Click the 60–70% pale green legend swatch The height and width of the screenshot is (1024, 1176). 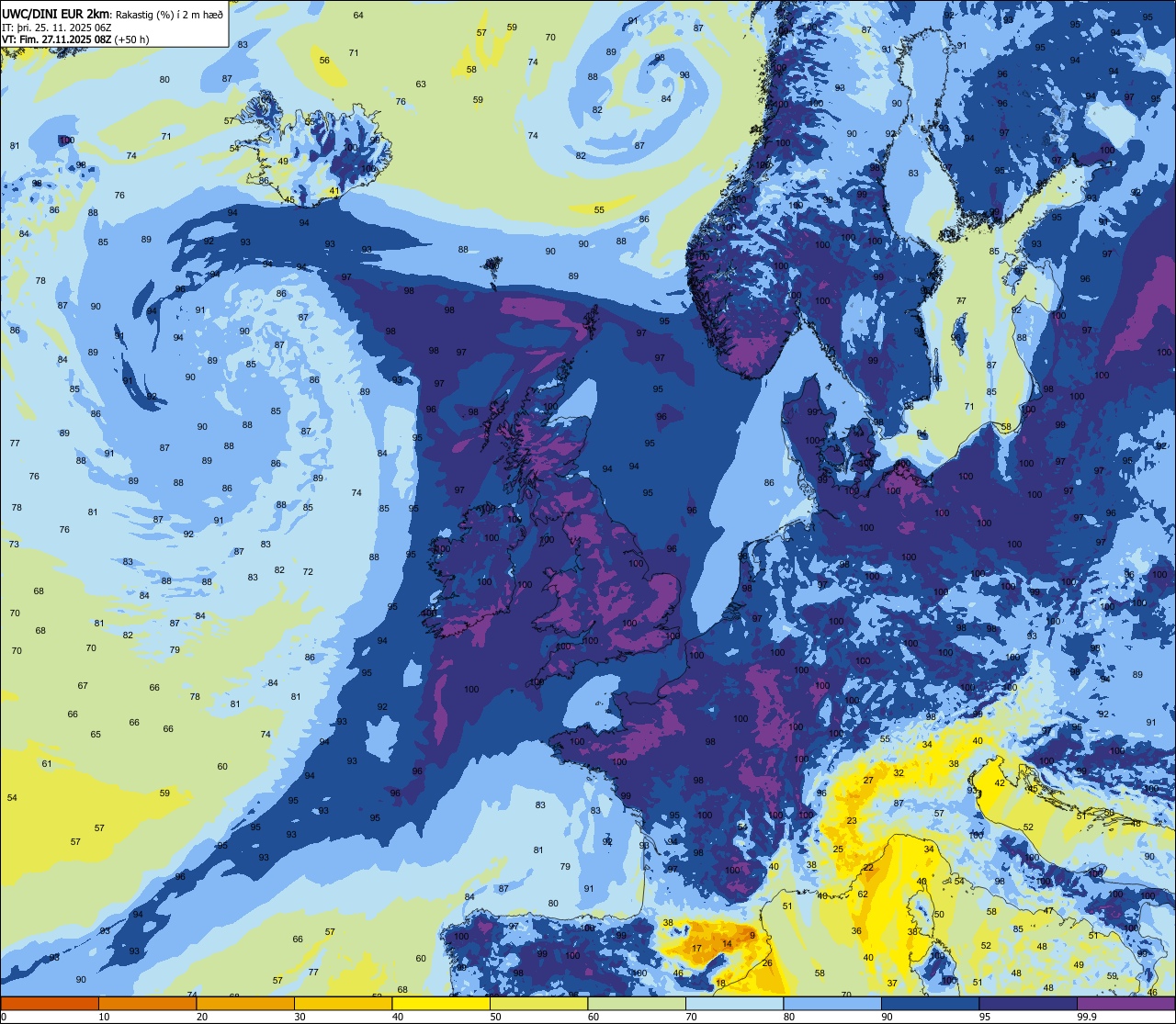click(x=637, y=1003)
